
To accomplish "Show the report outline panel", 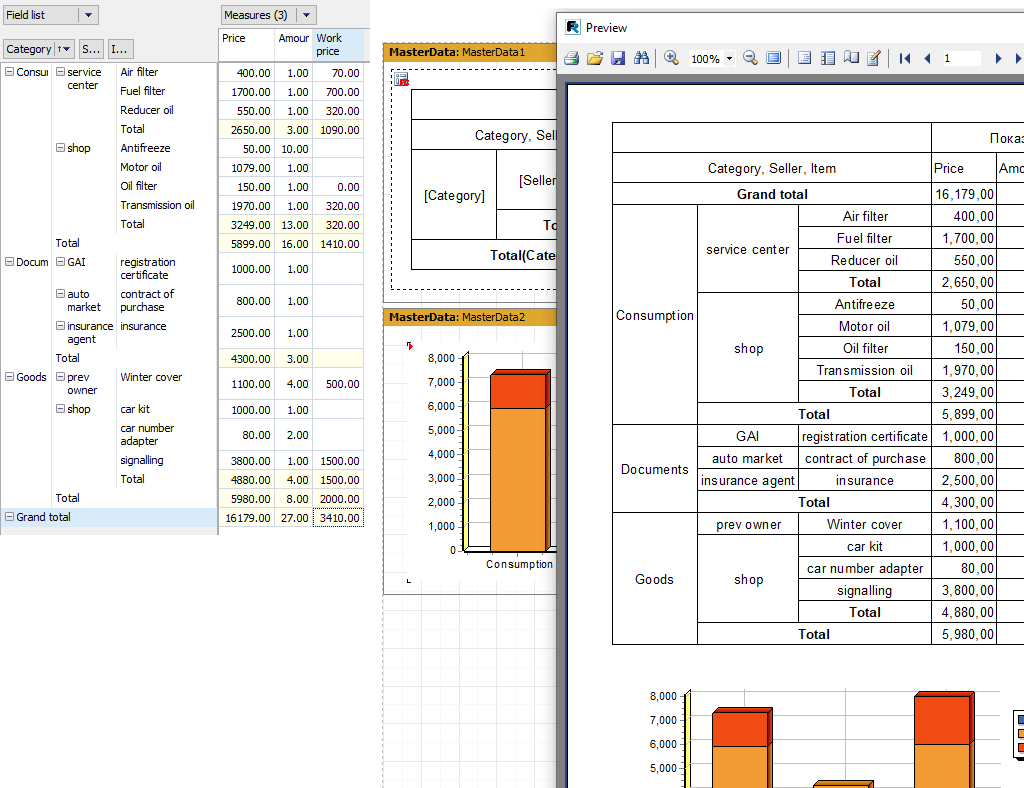I will click(805, 58).
